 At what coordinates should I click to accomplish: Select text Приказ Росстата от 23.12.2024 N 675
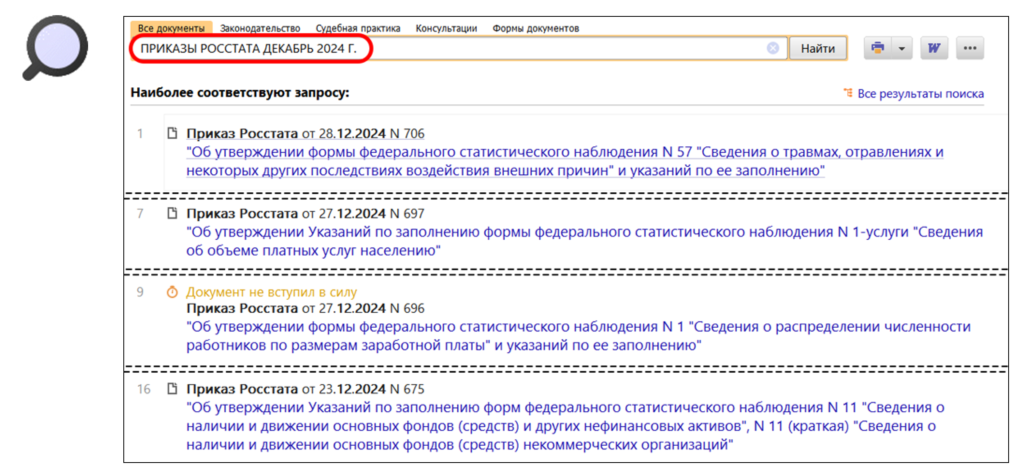[x=305, y=389]
